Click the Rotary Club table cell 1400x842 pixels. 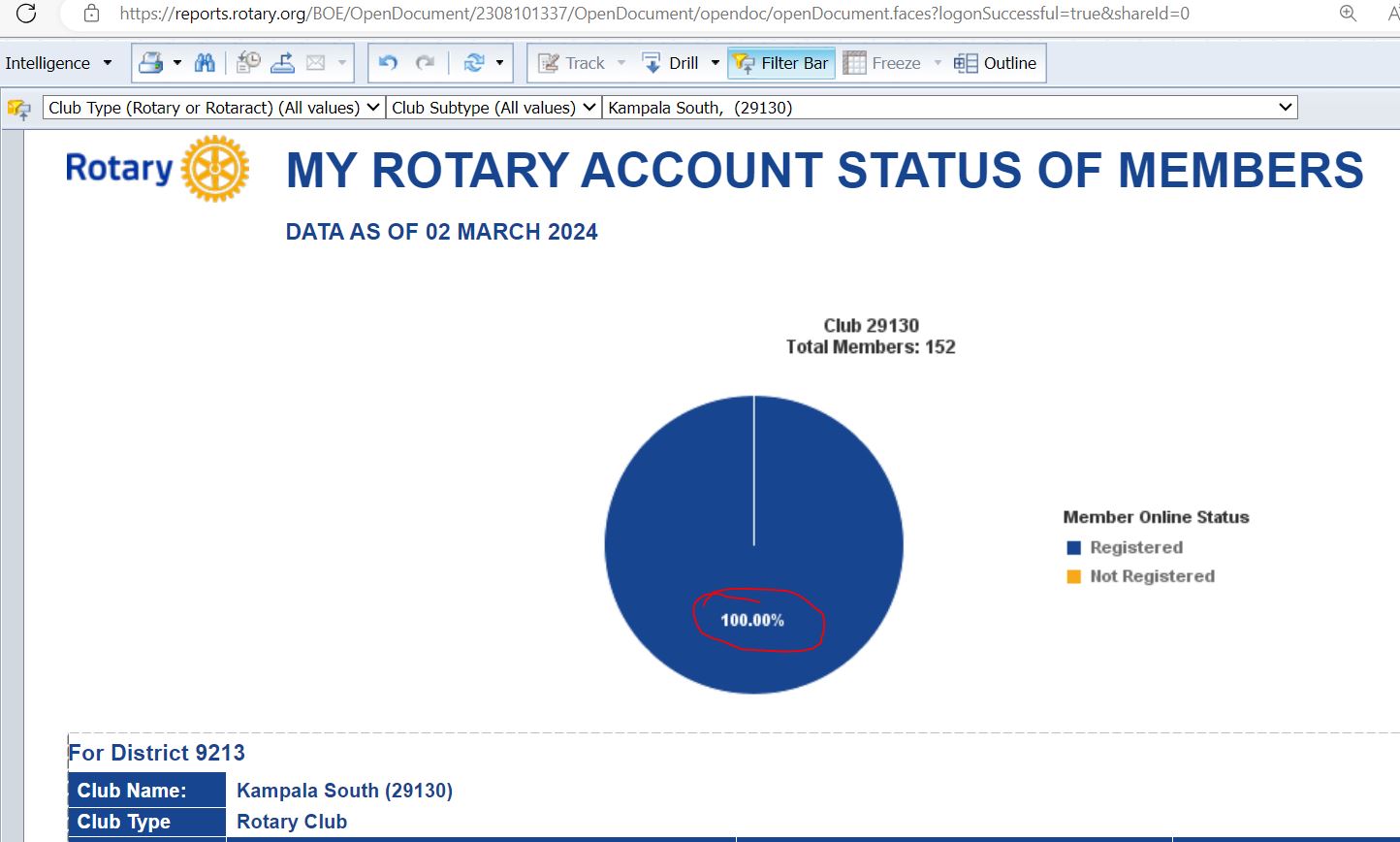pos(292,822)
